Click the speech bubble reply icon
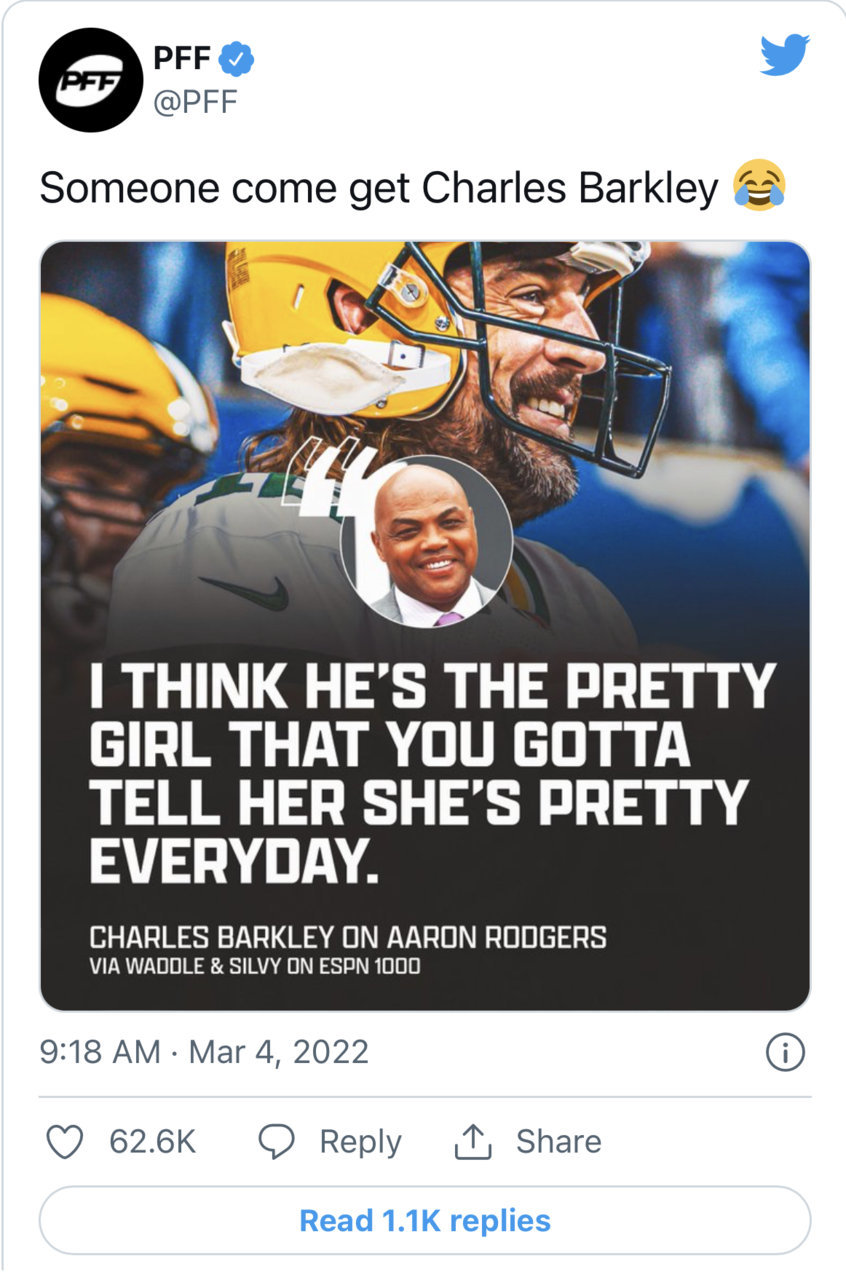Image resolution: width=846 pixels, height=1280 pixels. [x=276, y=1141]
